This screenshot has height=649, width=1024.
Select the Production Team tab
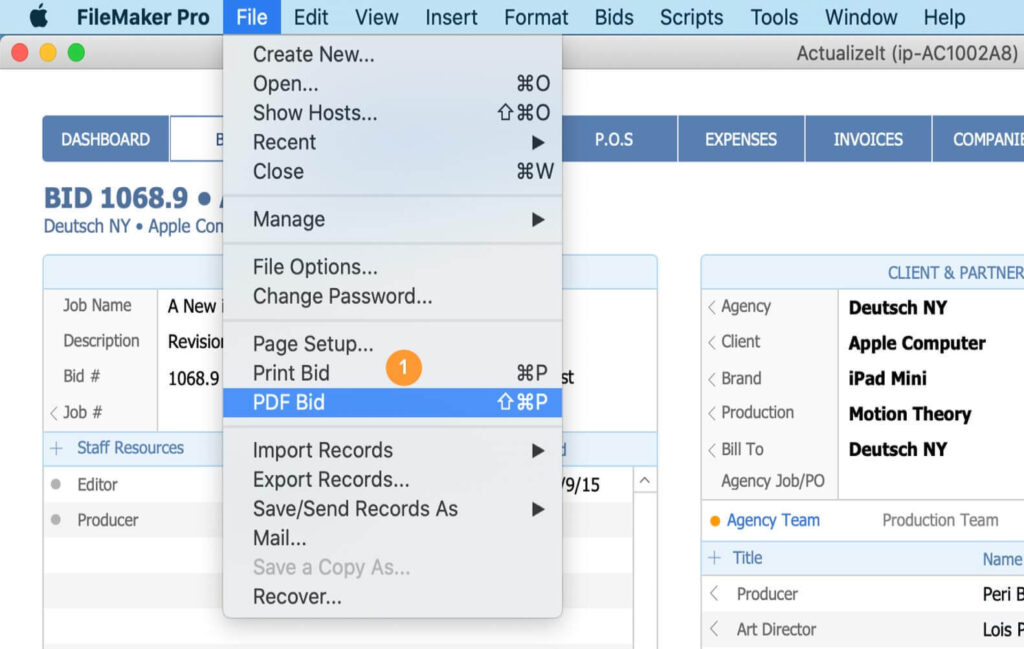940,520
